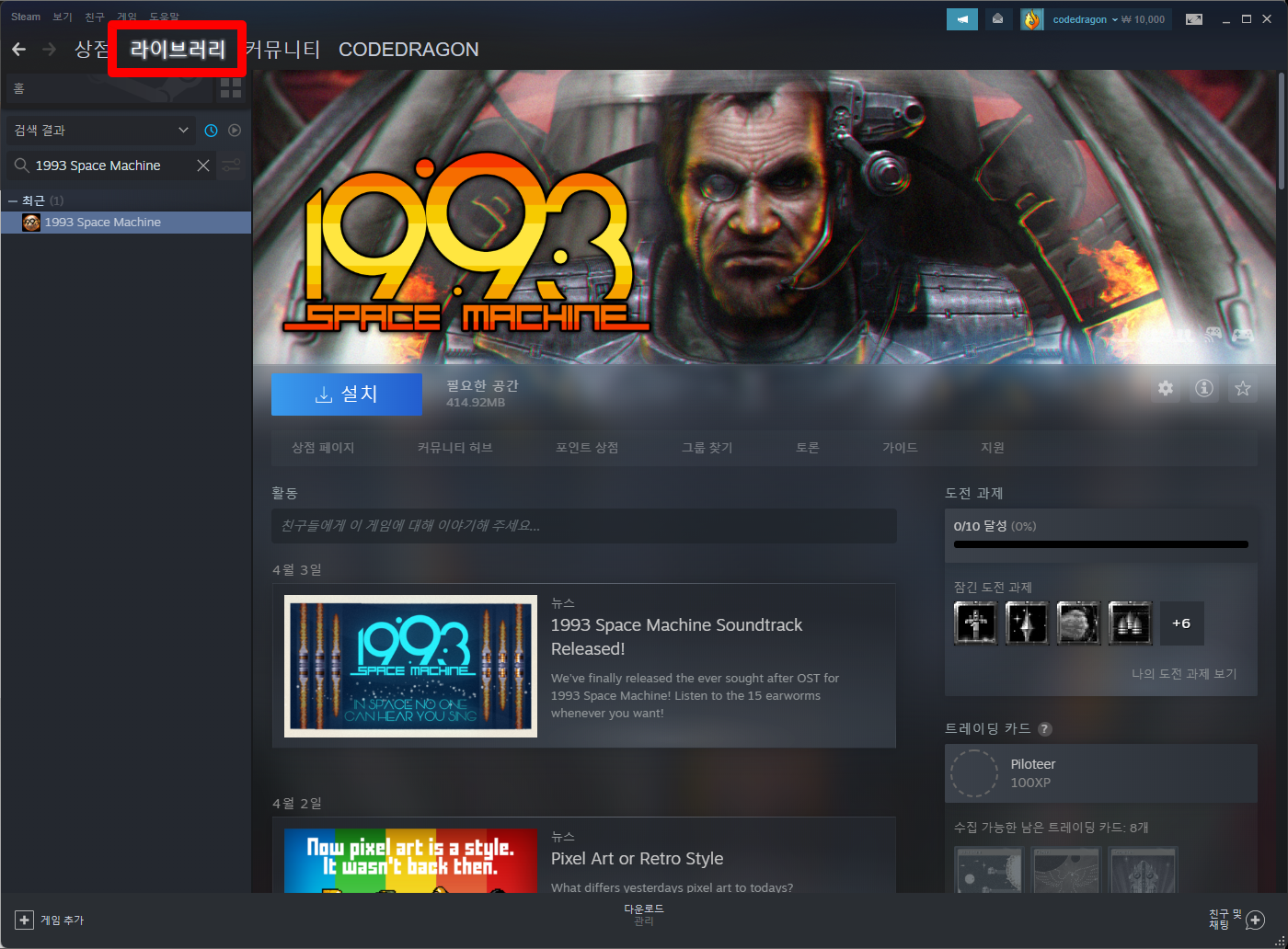Open the 그룹 찾기 tab

point(707,448)
